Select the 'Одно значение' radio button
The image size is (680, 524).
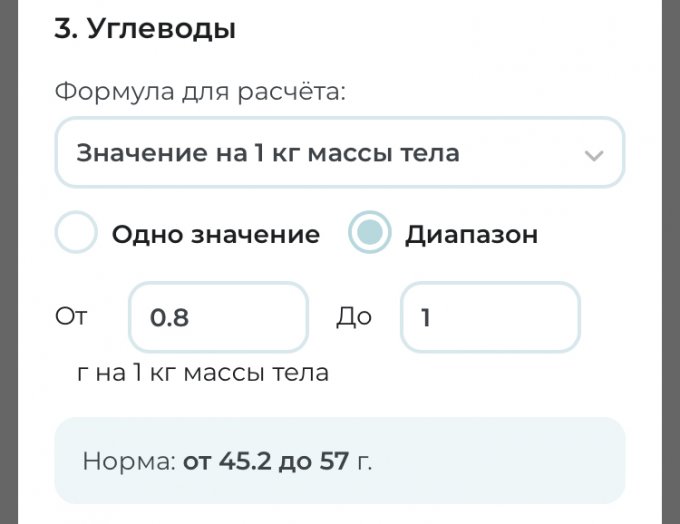pyautogui.click(x=76, y=234)
